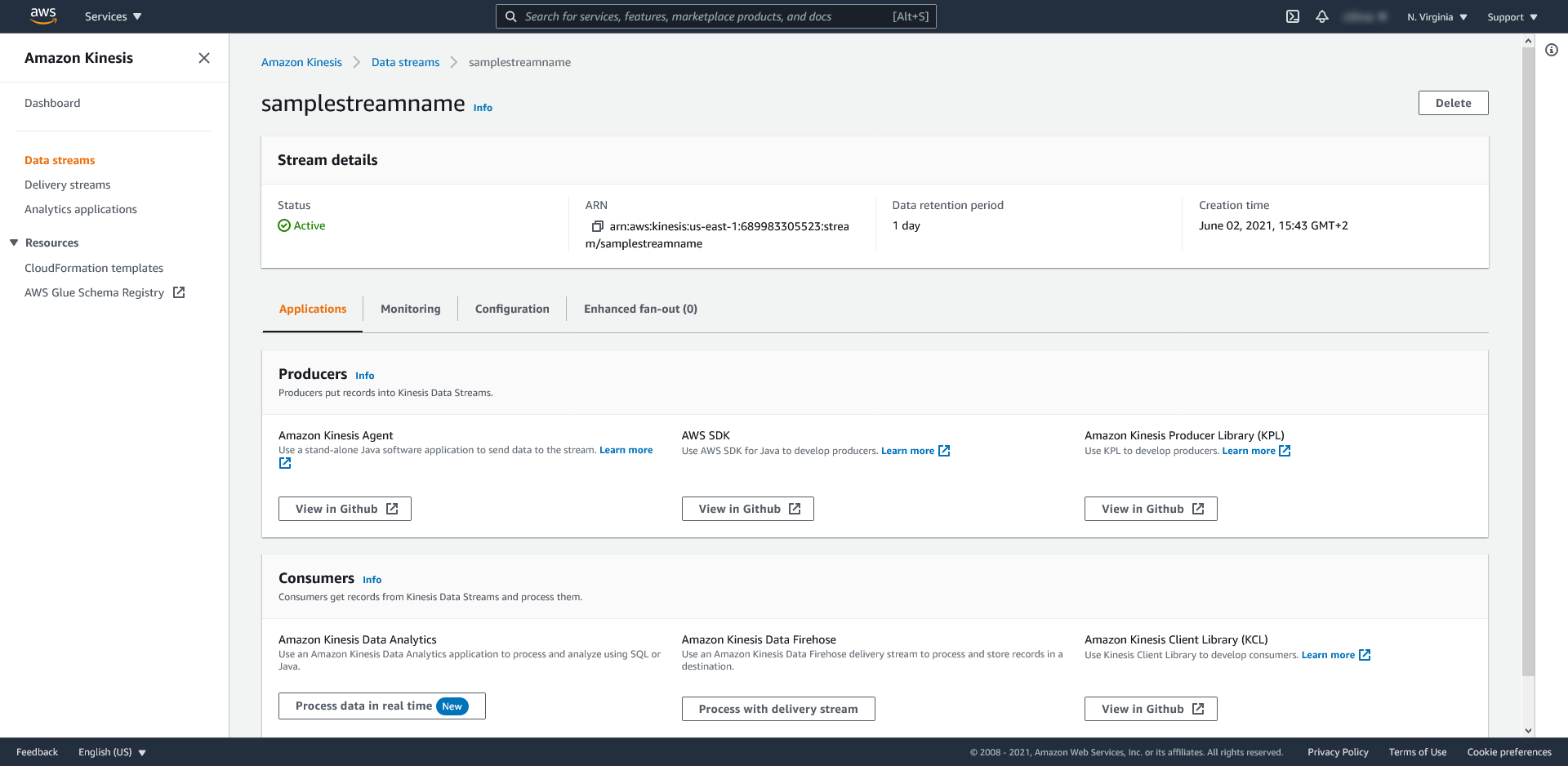Close the Amazon Kinesis side panel

tap(204, 58)
